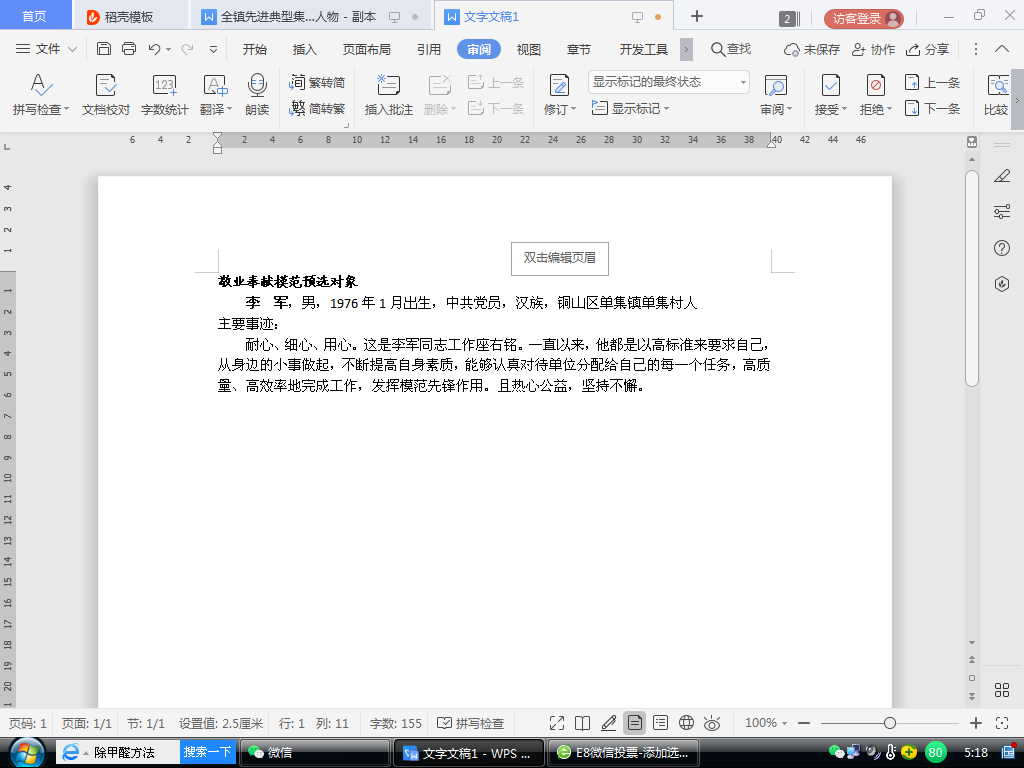Open the 审阅 review pane button
The width and height of the screenshot is (1024, 768).
click(x=775, y=95)
